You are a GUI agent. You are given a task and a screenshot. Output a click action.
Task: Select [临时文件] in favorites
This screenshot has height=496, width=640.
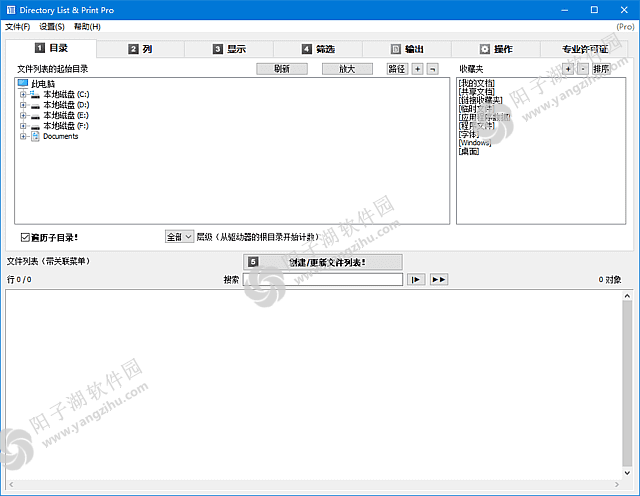[476, 109]
